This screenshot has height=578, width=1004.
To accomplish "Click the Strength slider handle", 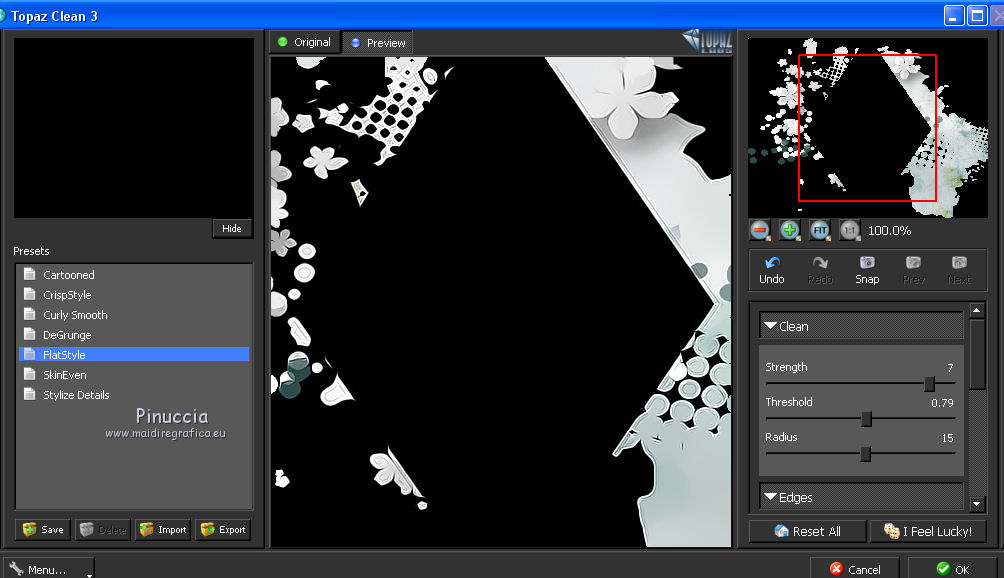I will click(929, 383).
